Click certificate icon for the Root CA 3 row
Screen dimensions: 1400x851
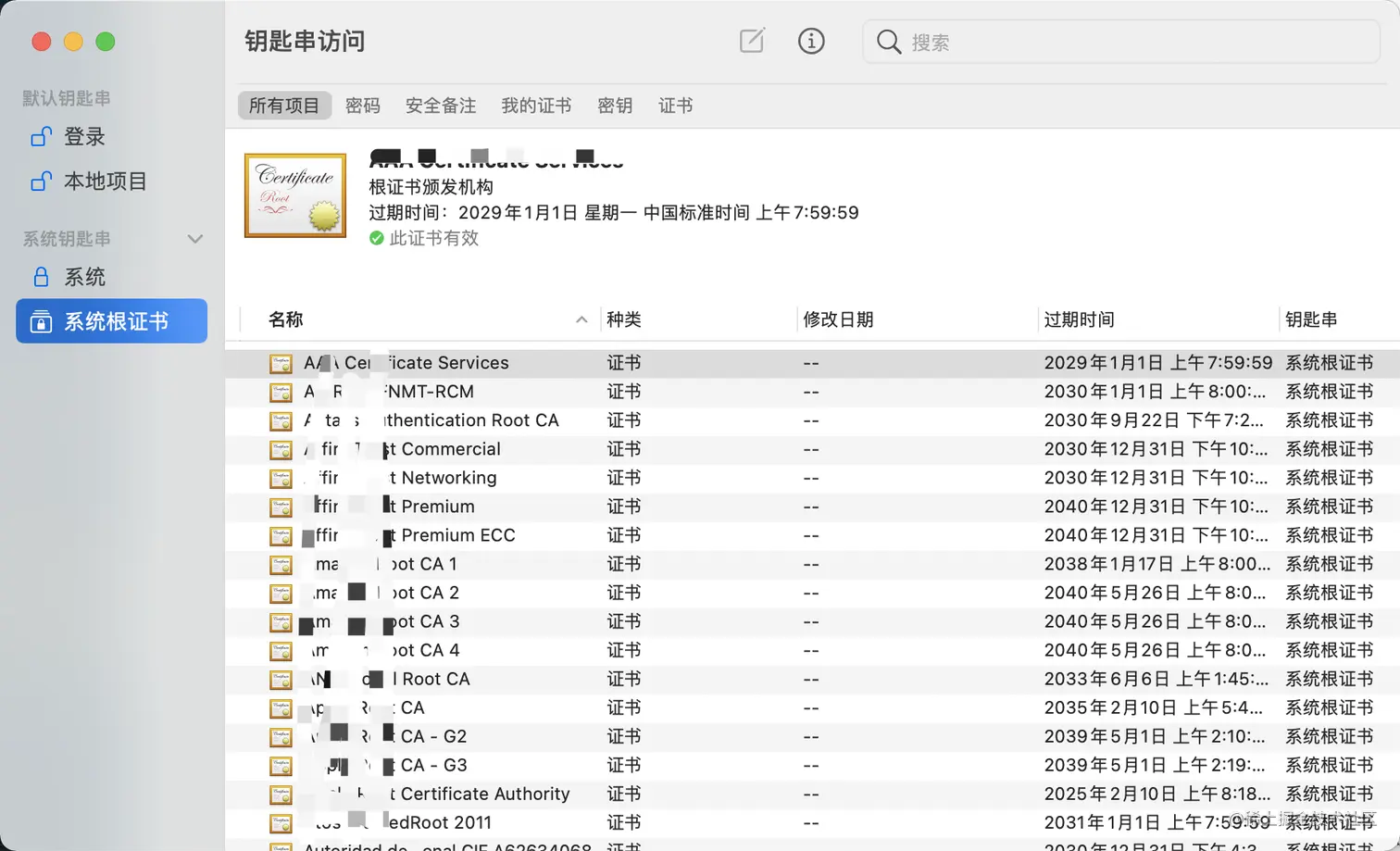[x=281, y=622]
